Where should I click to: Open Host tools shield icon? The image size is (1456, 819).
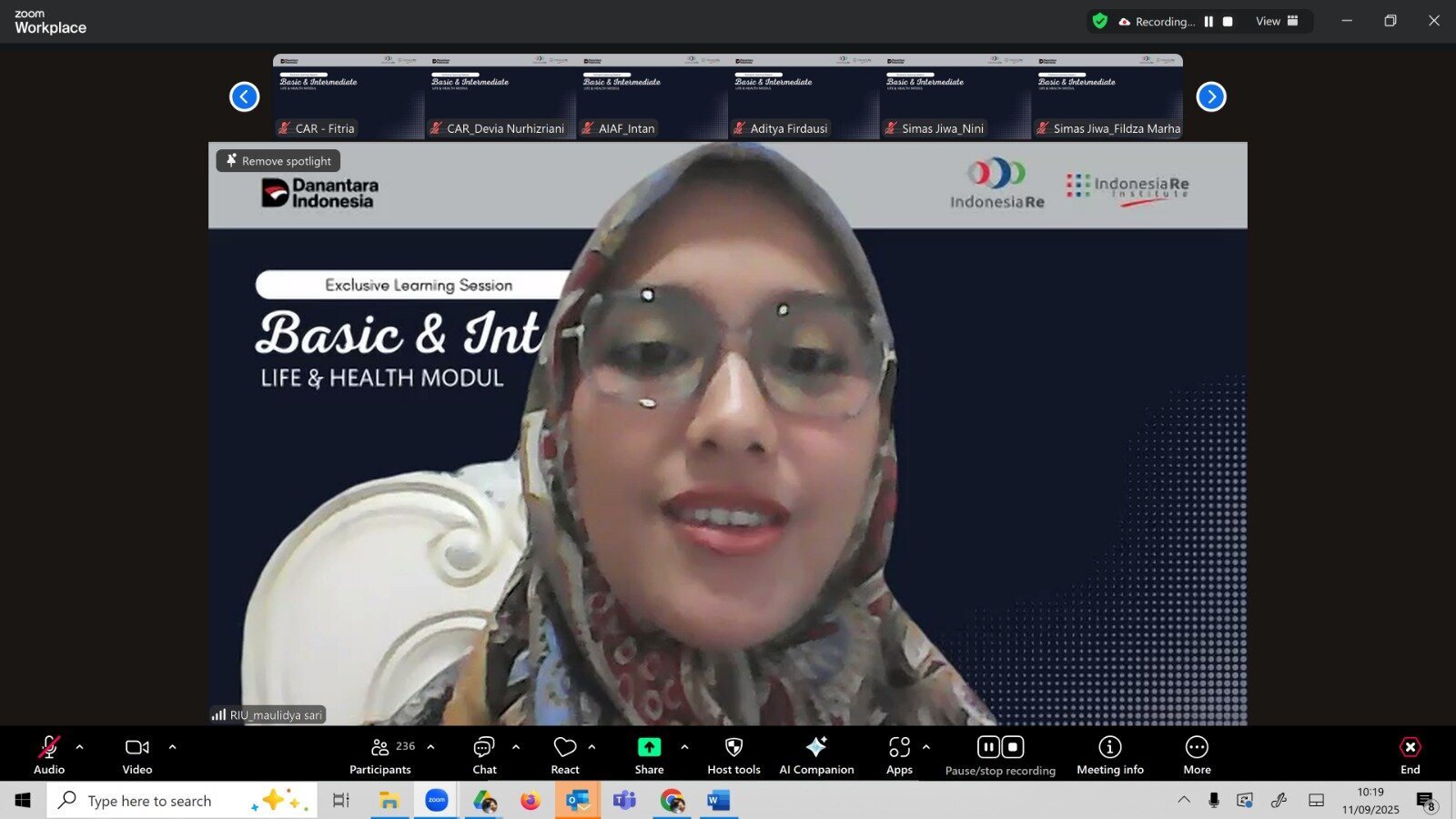(x=733, y=747)
